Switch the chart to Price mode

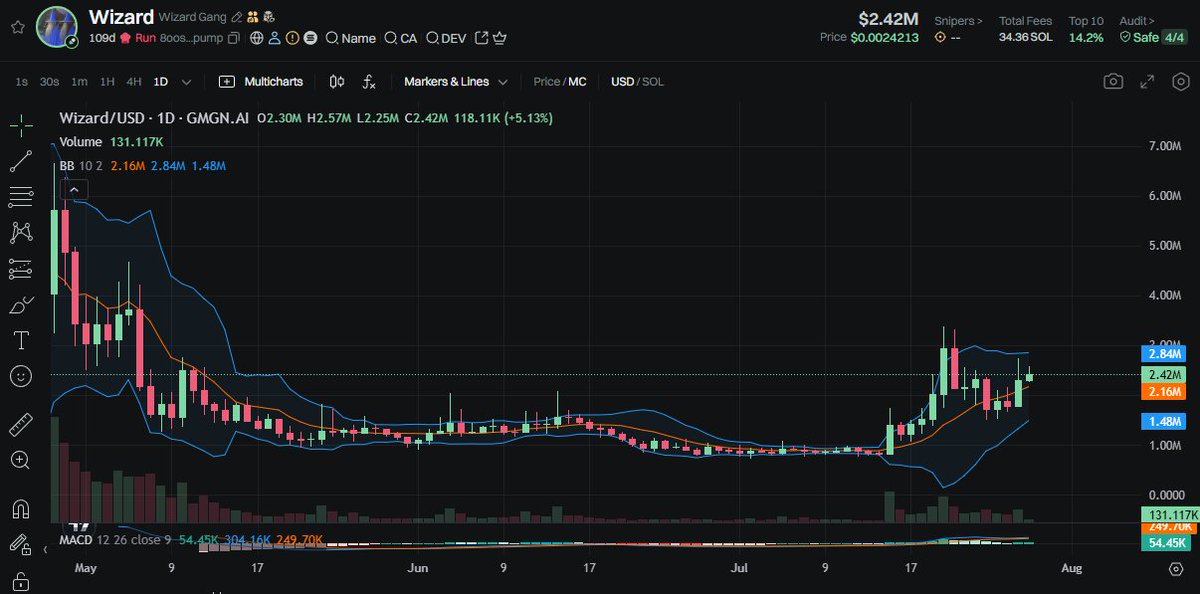[x=547, y=82]
